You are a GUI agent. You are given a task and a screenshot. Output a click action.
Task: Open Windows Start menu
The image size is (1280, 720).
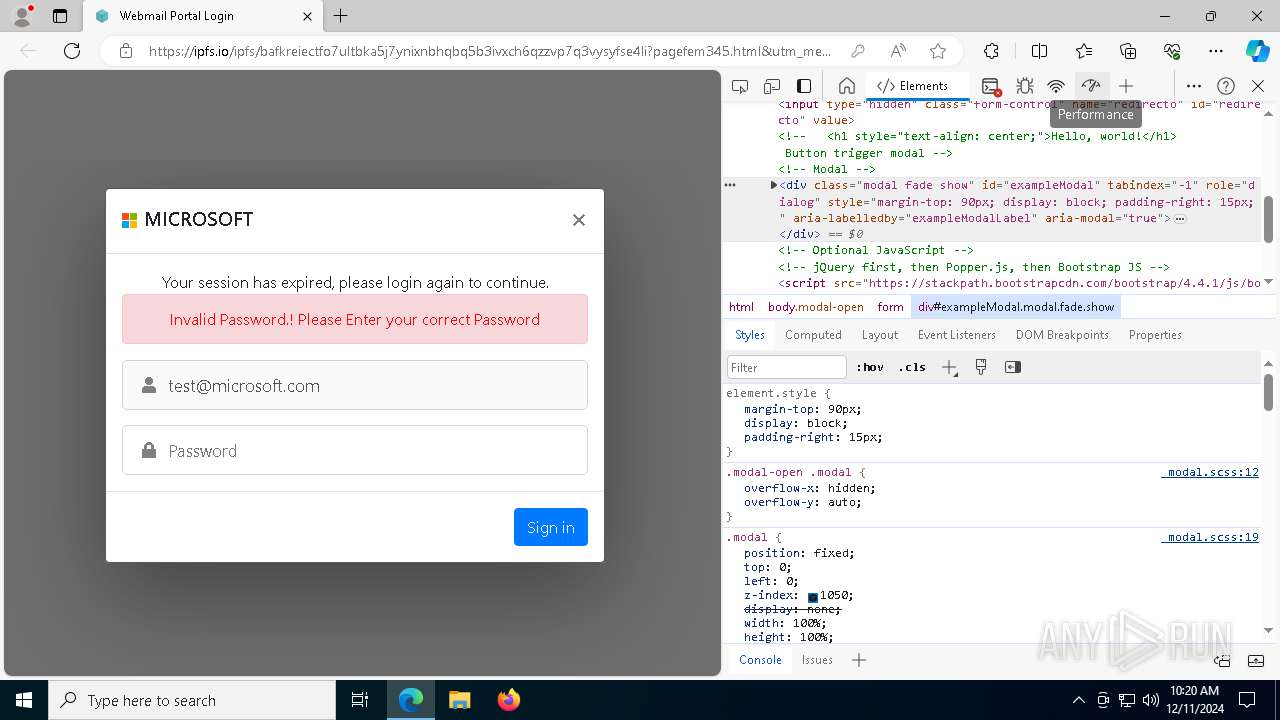pyautogui.click(x=24, y=700)
